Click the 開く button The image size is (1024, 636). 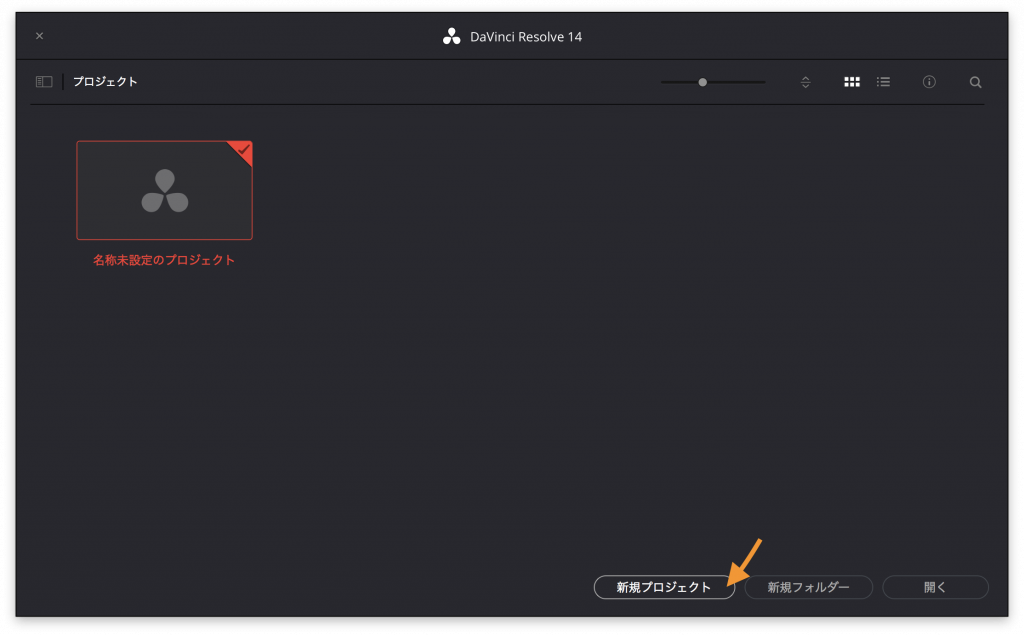[935, 587]
